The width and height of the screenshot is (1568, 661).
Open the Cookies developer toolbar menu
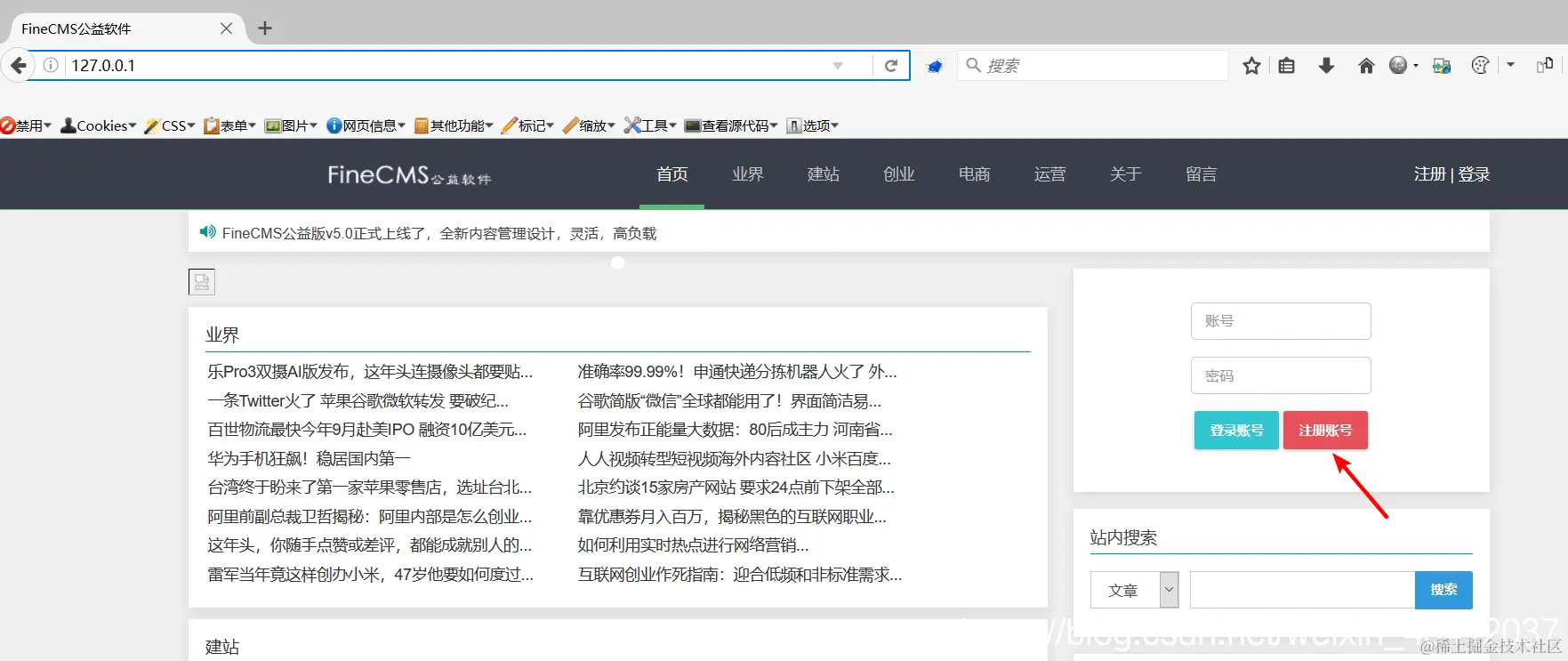[99, 125]
